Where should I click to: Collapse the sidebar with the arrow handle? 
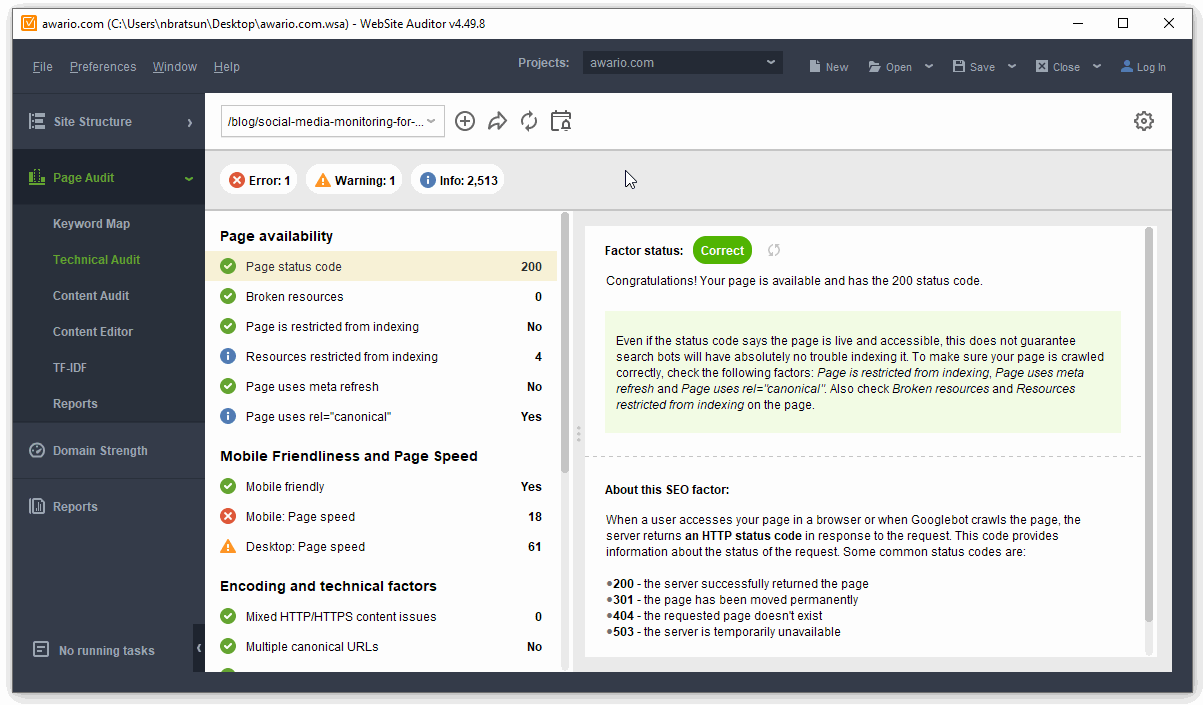click(199, 648)
